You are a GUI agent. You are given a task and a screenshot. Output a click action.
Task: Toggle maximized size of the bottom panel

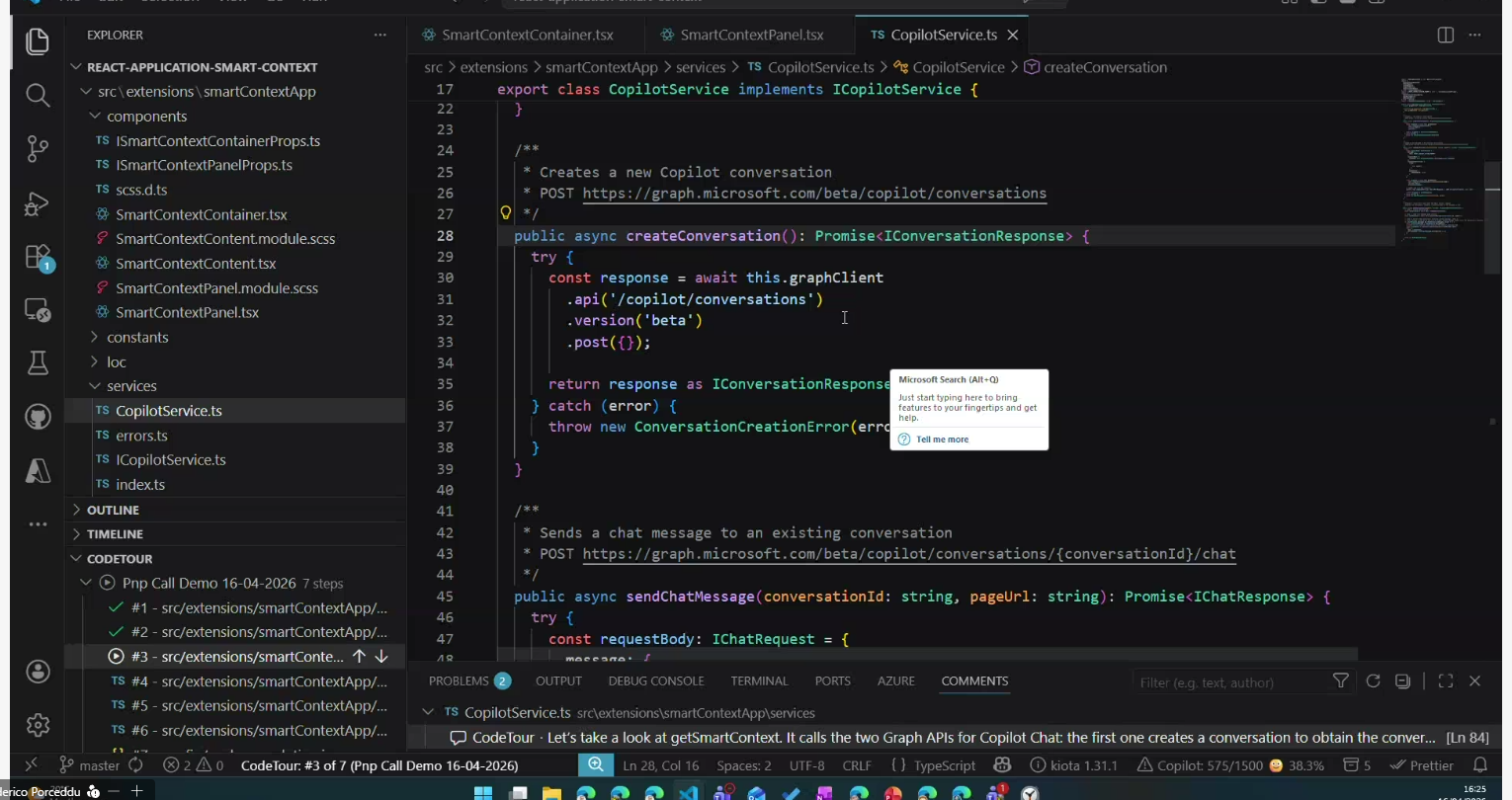pos(1445,681)
